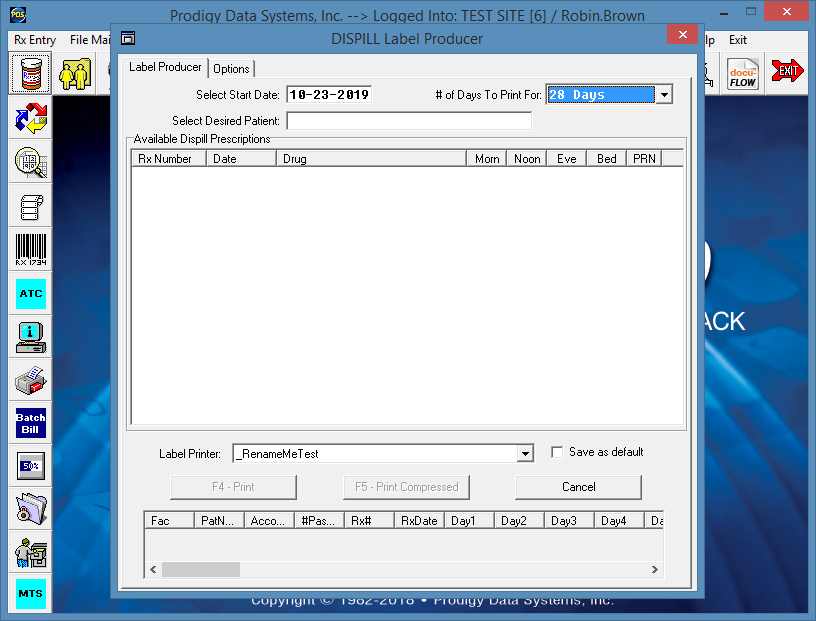Switch to the Options tab

(x=231, y=69)
